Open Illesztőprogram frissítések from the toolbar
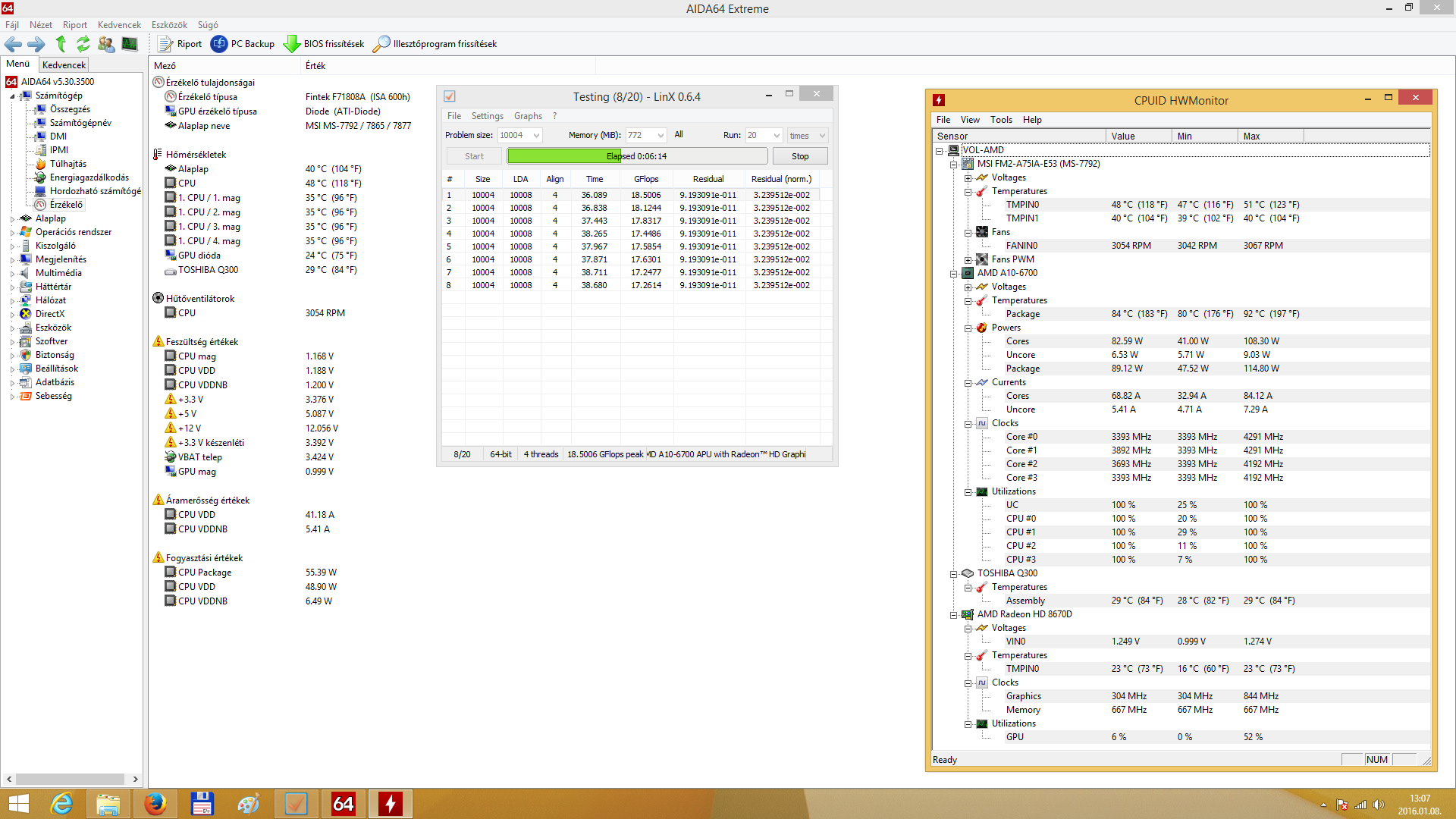1456x819 pixels. pos(435,44)
